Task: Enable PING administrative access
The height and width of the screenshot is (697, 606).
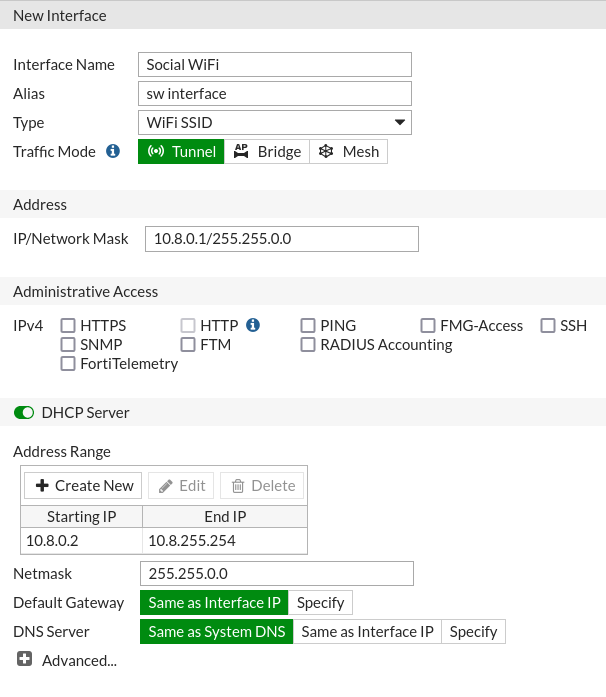Action: click(308, 326)
